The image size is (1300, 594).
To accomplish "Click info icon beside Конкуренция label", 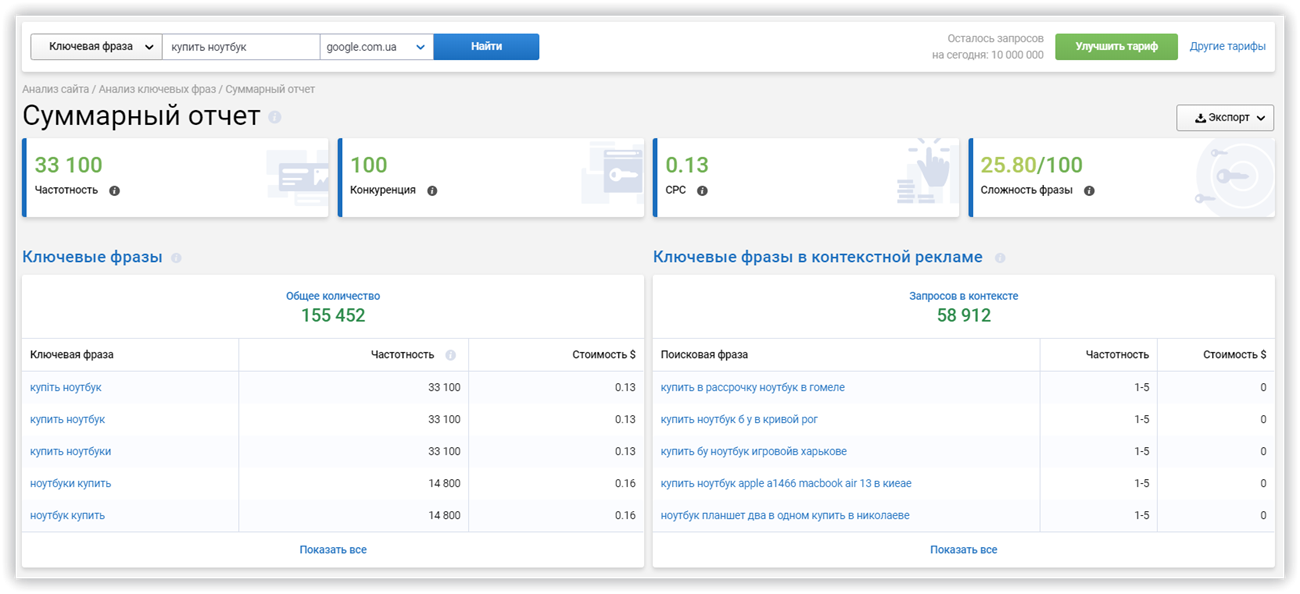I will (x=432, y=190).
